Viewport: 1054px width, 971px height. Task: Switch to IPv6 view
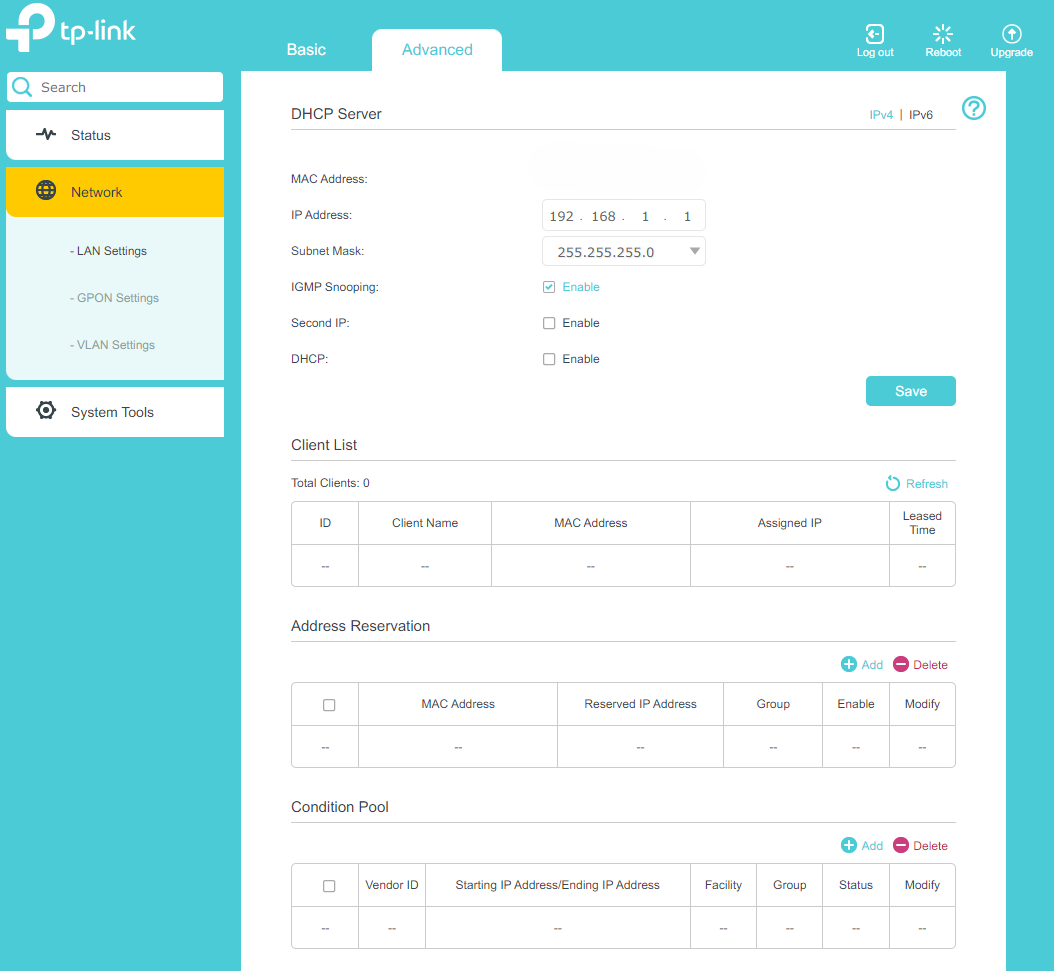(x=921, y=115)
